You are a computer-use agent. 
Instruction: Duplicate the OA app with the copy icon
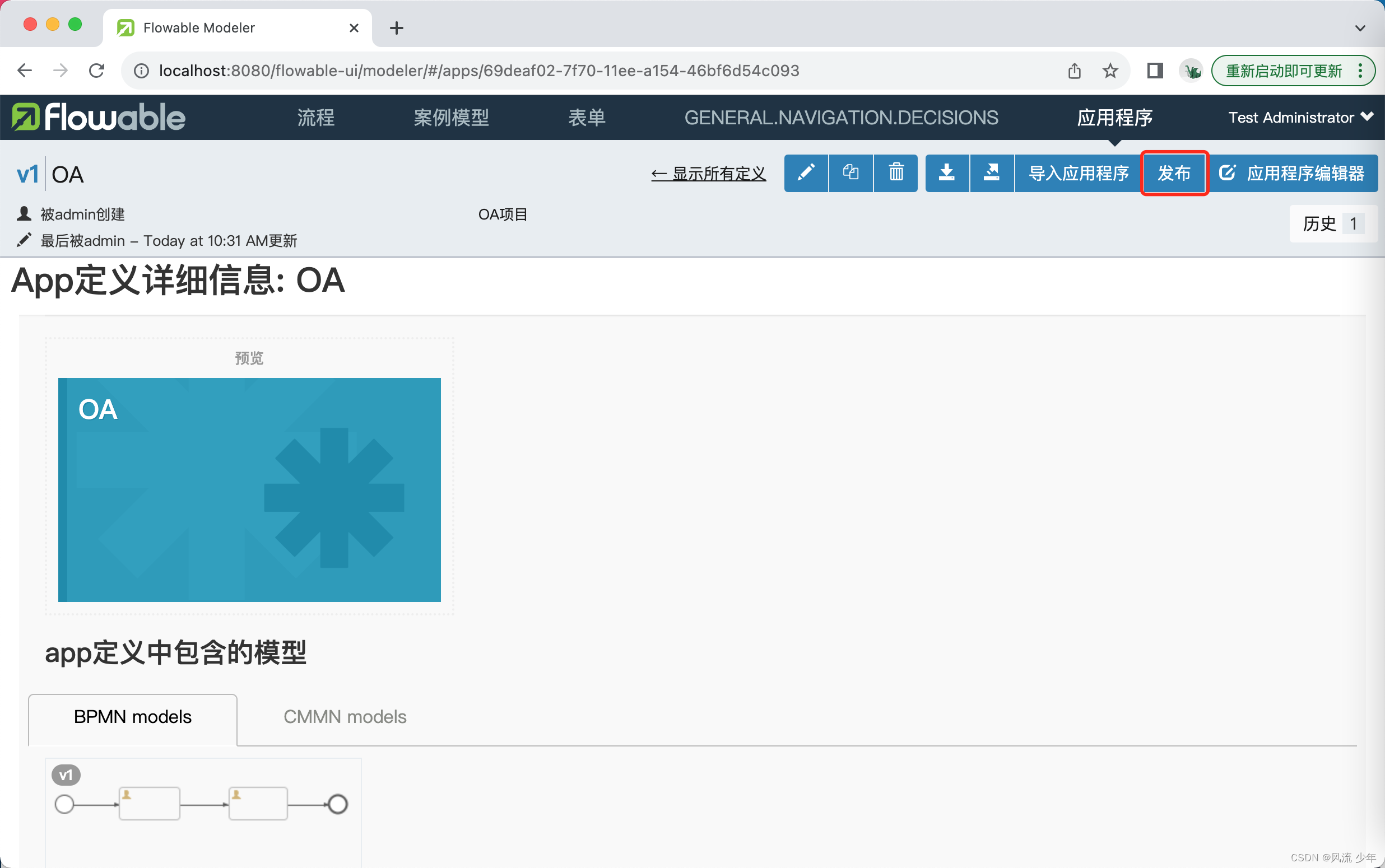click(850, 173)
